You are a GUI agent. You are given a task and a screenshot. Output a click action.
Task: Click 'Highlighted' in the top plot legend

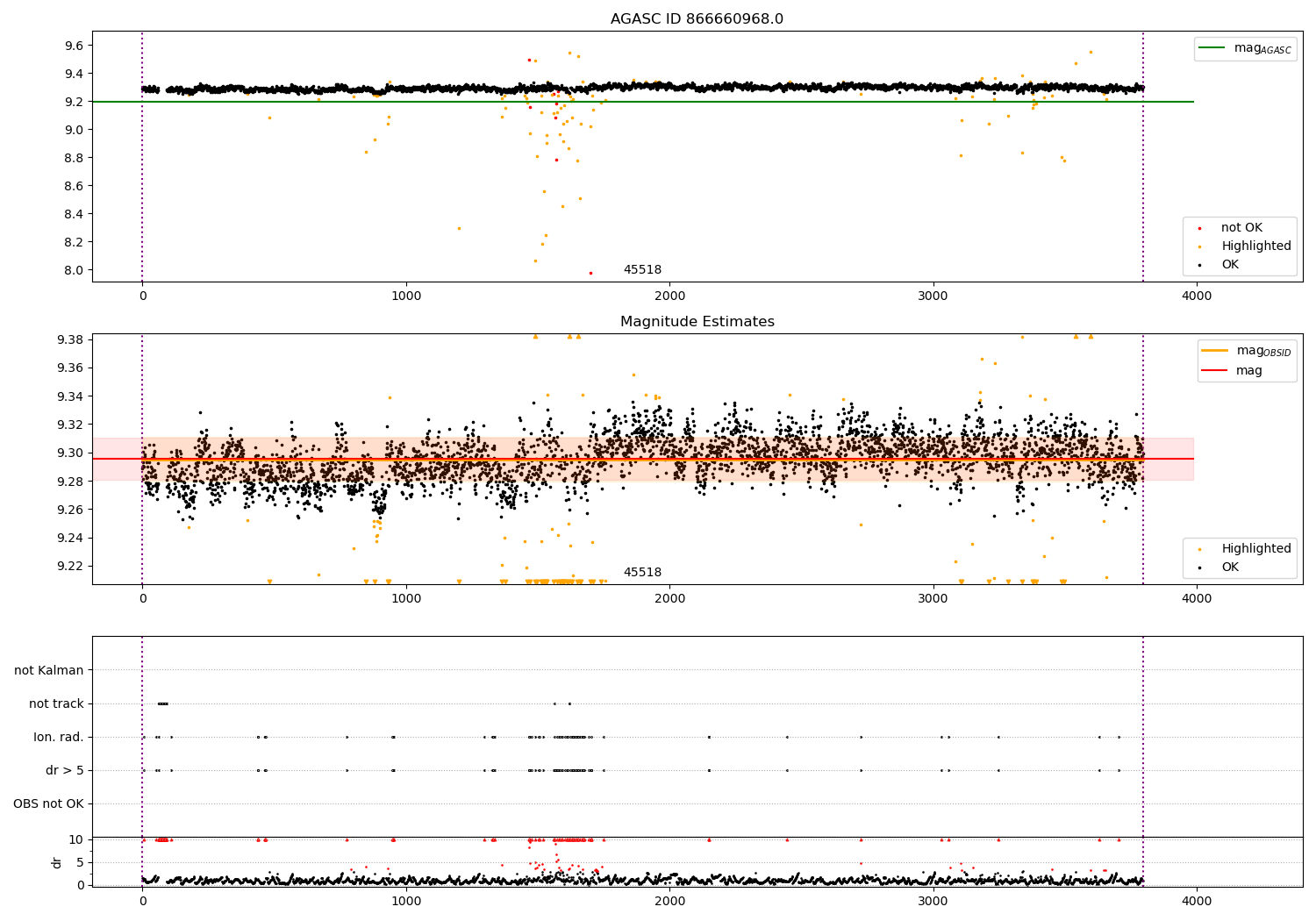coord(1255,246)
